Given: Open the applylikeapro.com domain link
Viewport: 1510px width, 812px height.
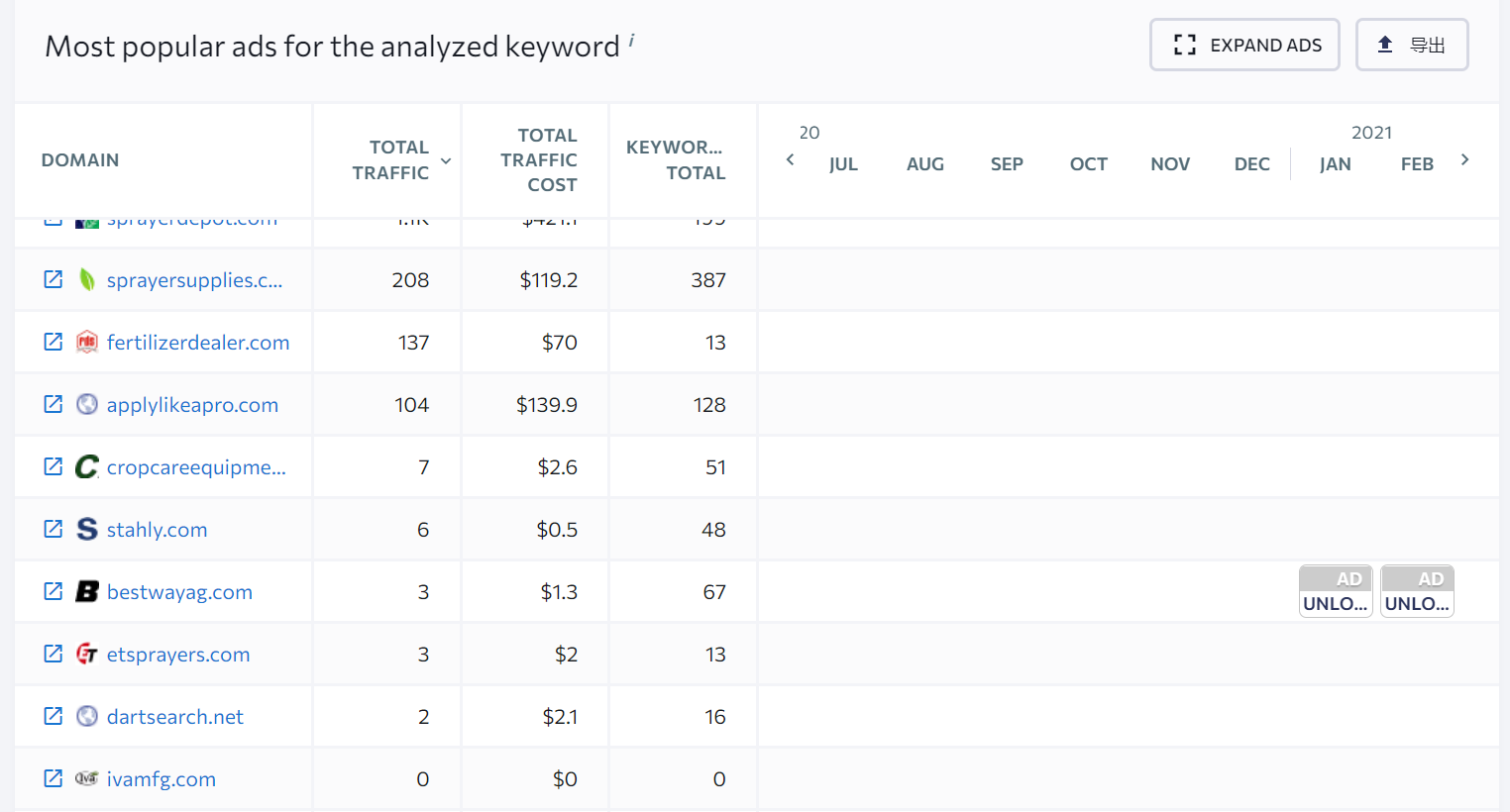Looking at the screenshot, I should click(192, 405).
